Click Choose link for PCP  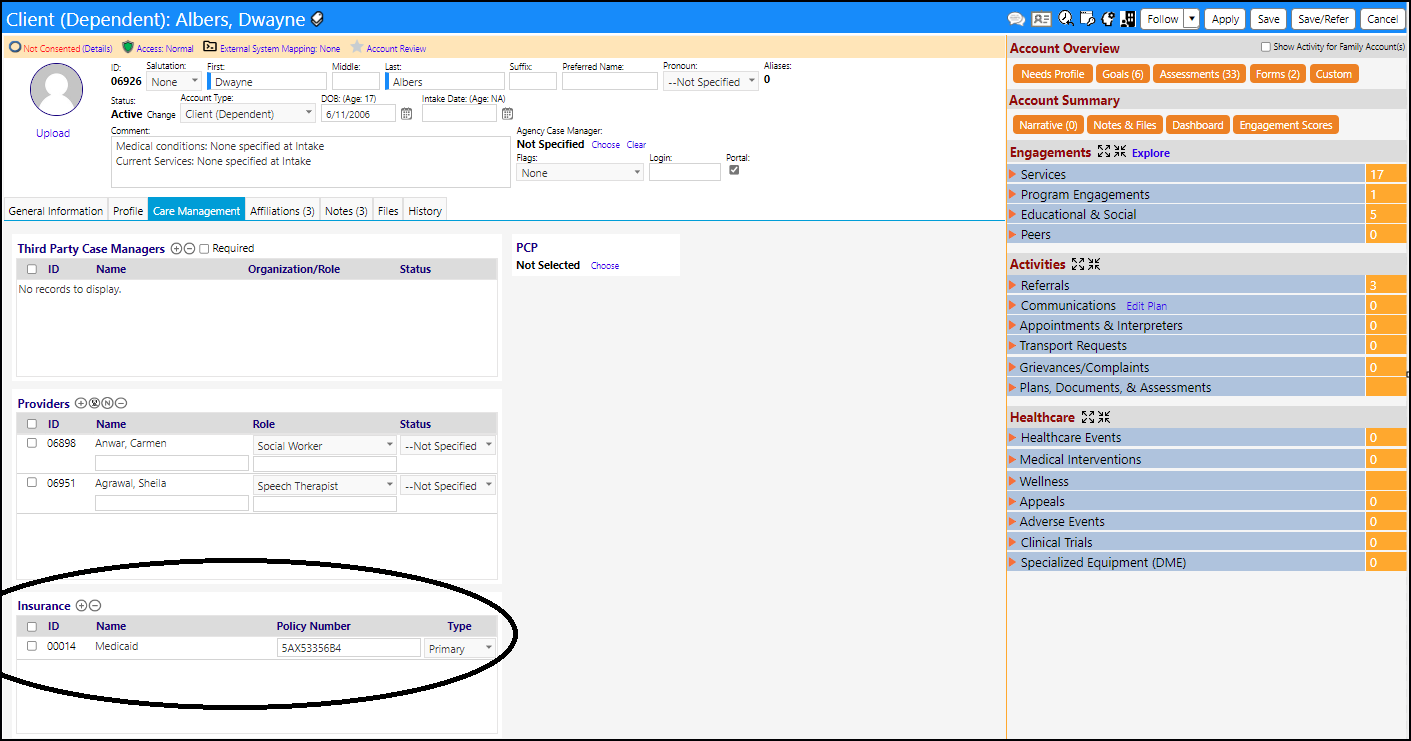coord(605,266)
